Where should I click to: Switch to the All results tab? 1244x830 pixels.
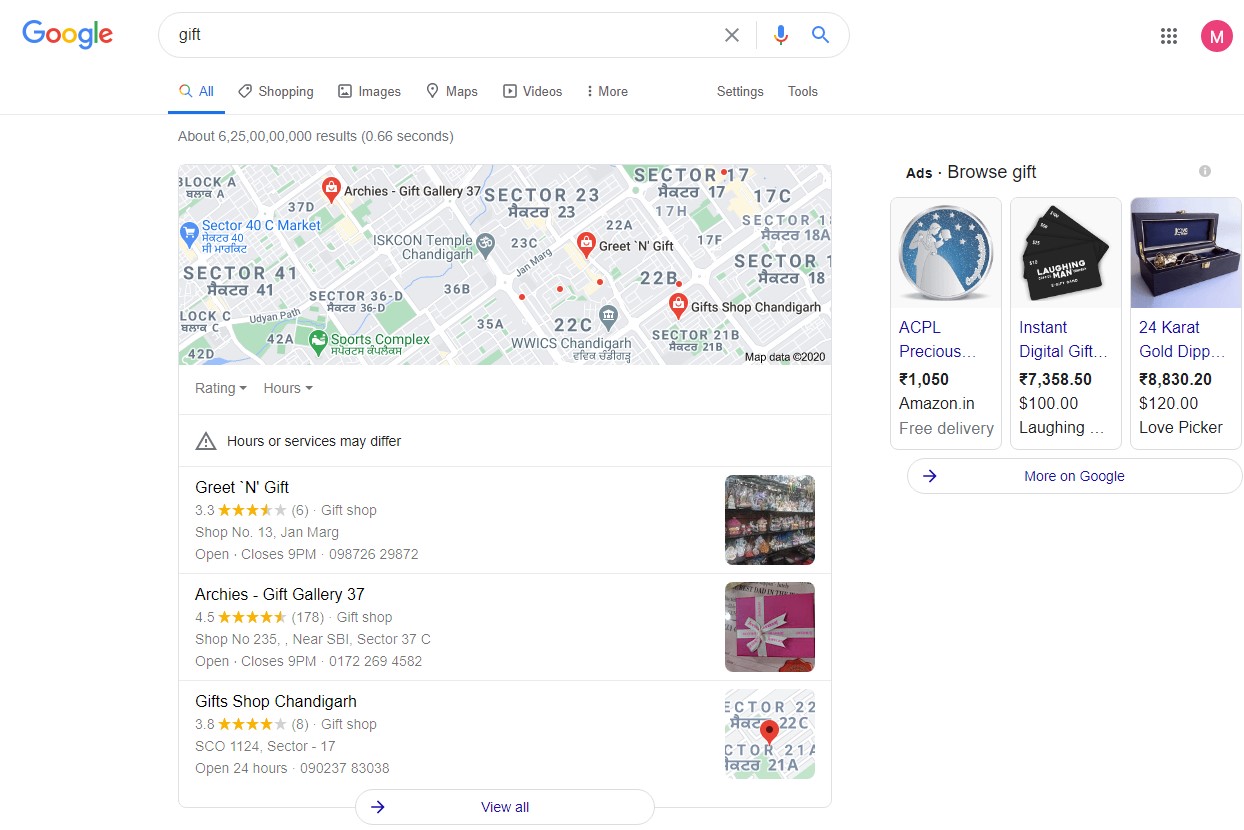[196, 91]
